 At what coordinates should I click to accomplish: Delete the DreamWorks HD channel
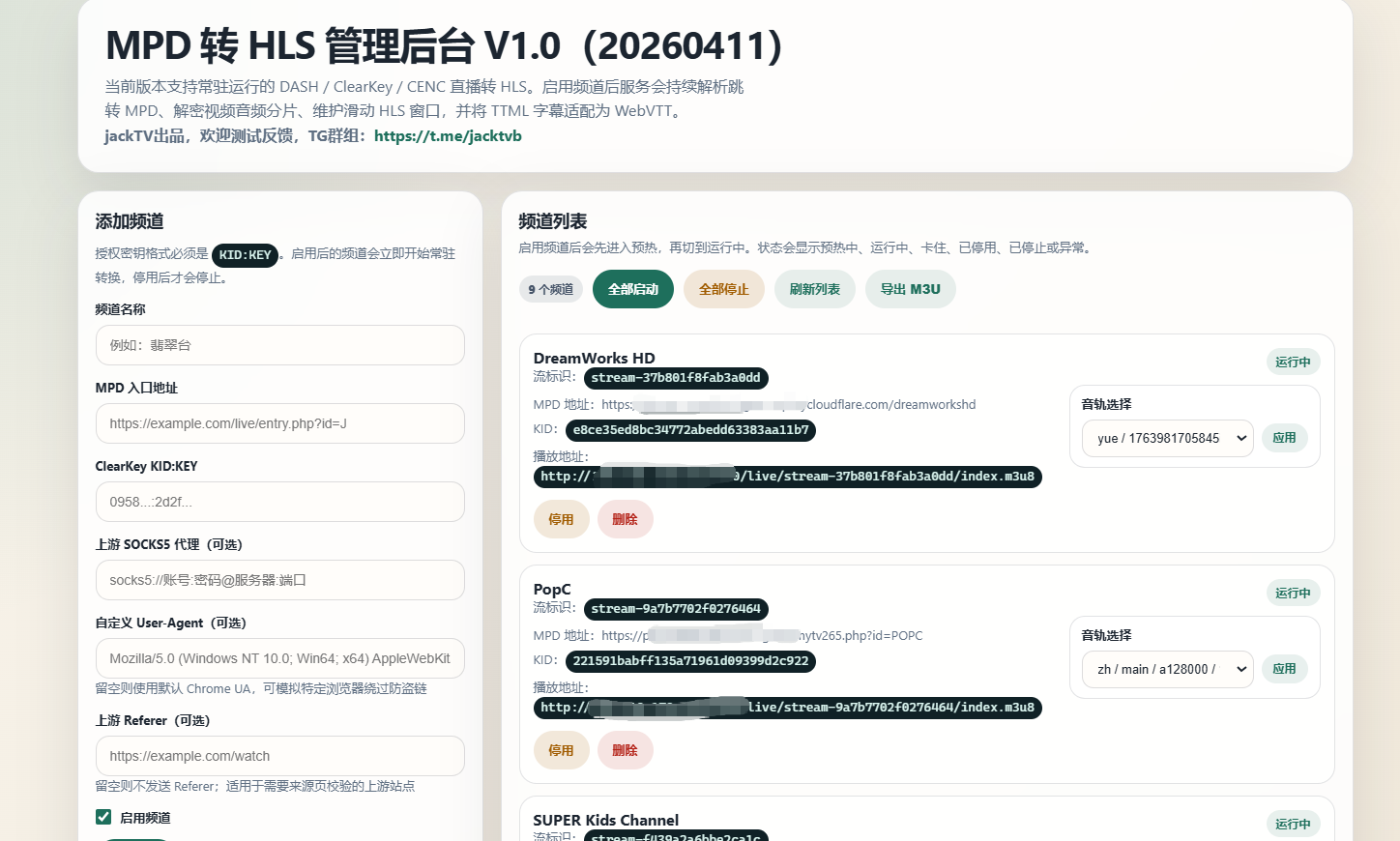(625, 519)
